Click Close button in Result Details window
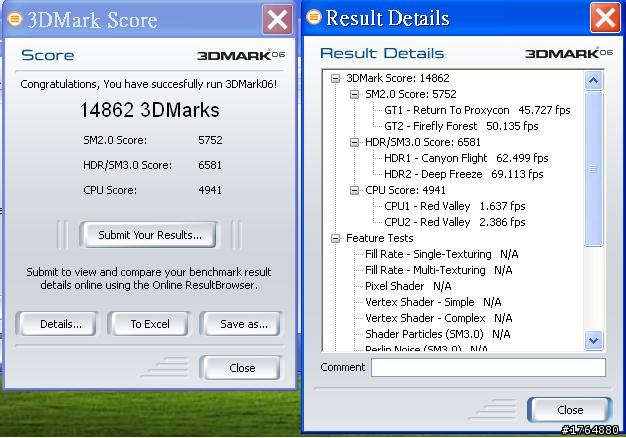 pyautogui.click(x=570, y=410)
